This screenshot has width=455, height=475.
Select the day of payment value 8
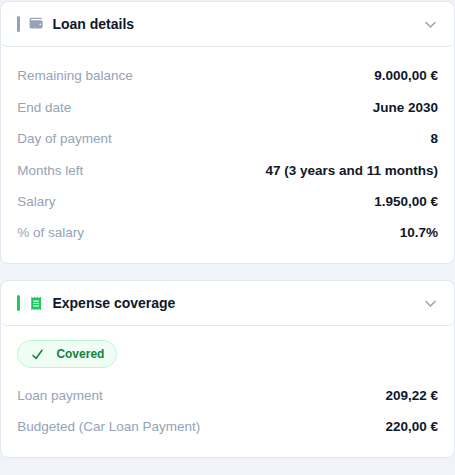pos(434,139)
